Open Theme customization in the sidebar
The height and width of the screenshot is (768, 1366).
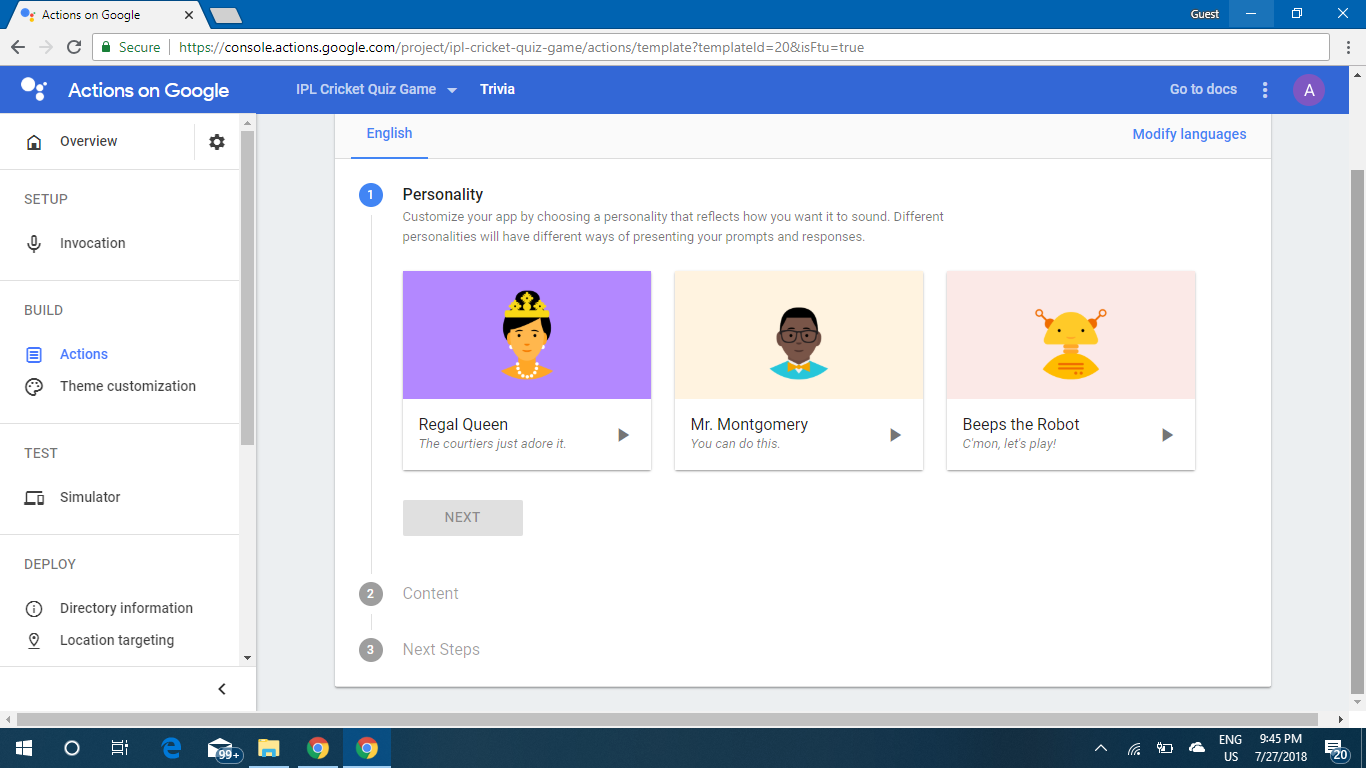[128, 387]
